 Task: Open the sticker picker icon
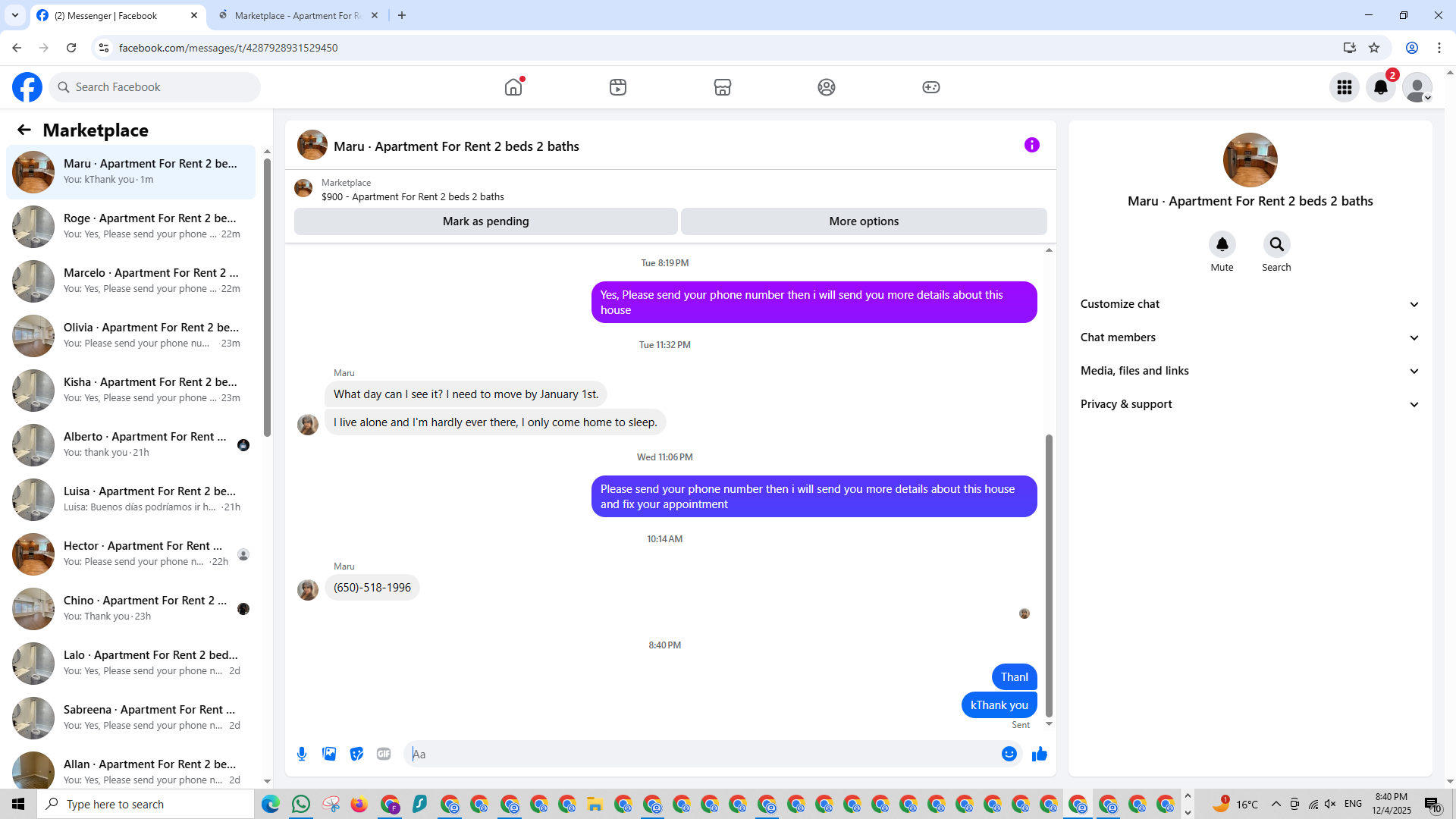[x=356, y=754]
